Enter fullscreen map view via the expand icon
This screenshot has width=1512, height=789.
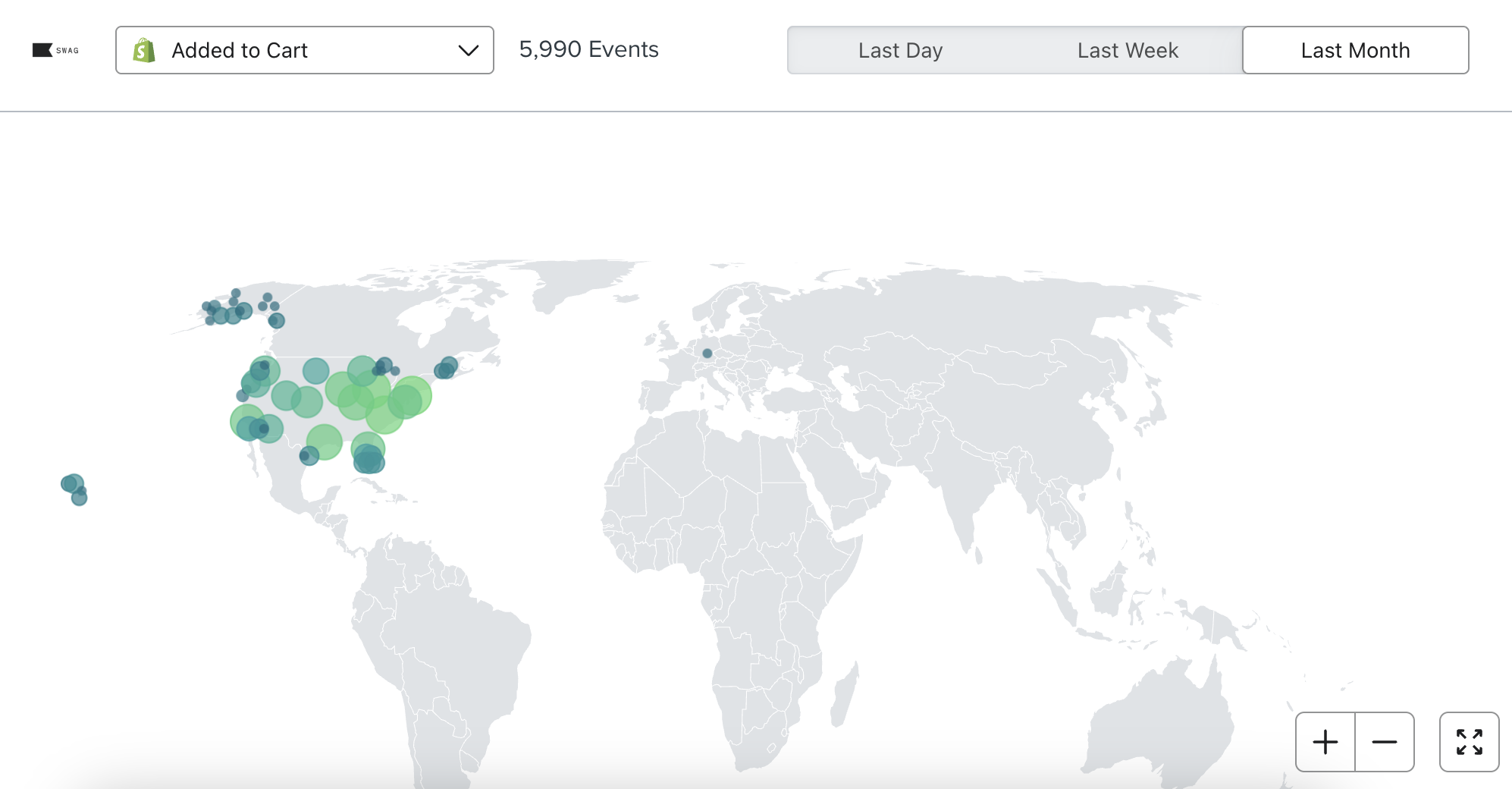[x=1469, y=742]
